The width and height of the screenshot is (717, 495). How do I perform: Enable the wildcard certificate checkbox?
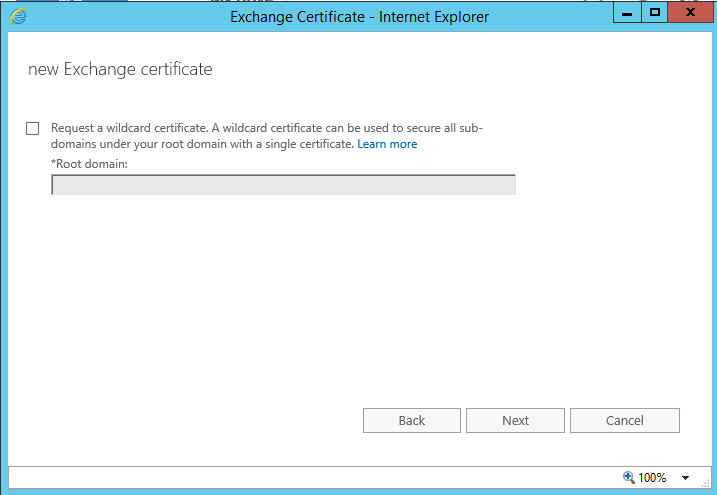(33, 128)
